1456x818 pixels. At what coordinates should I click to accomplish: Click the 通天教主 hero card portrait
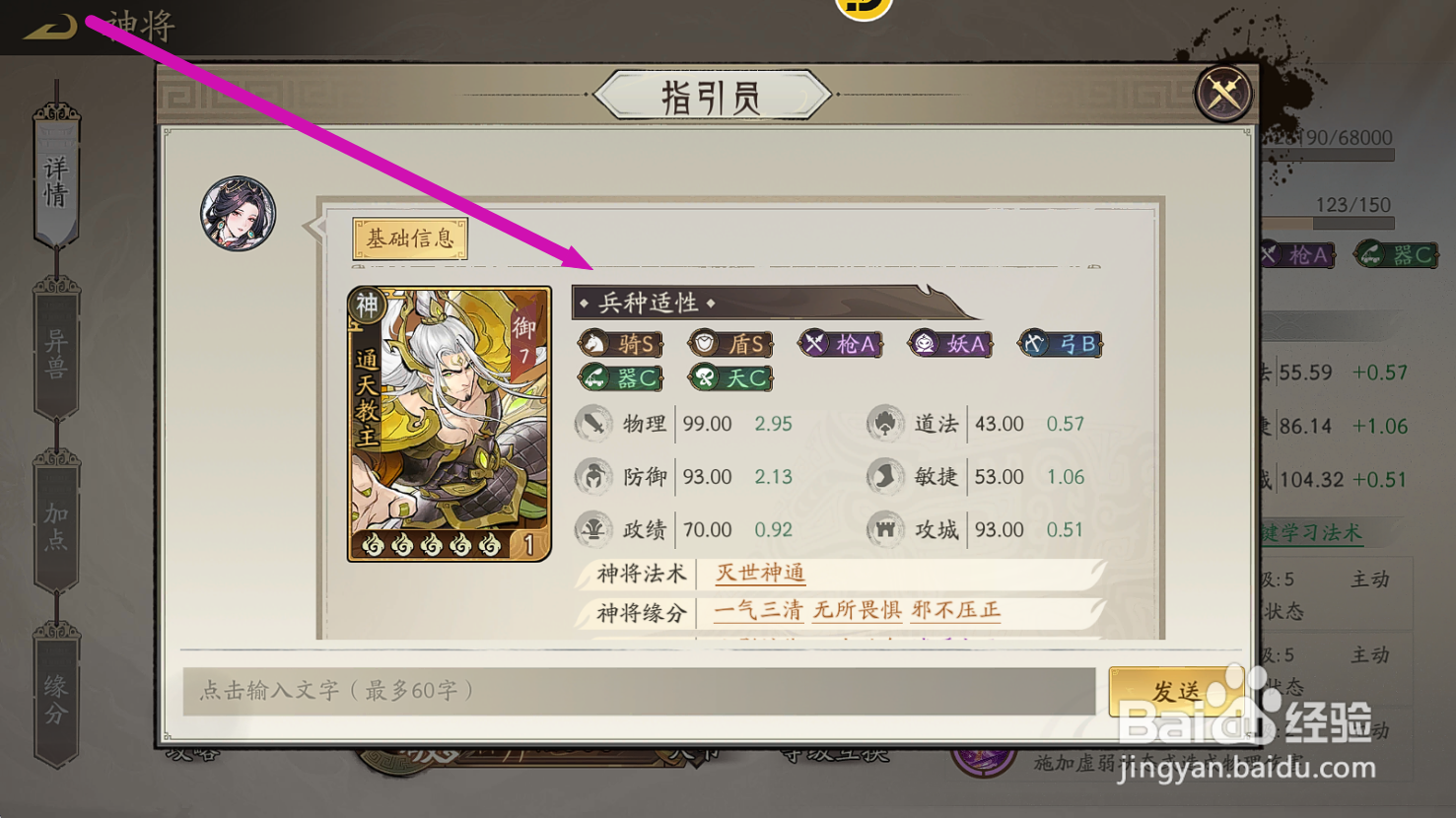(x=450, y=424)
